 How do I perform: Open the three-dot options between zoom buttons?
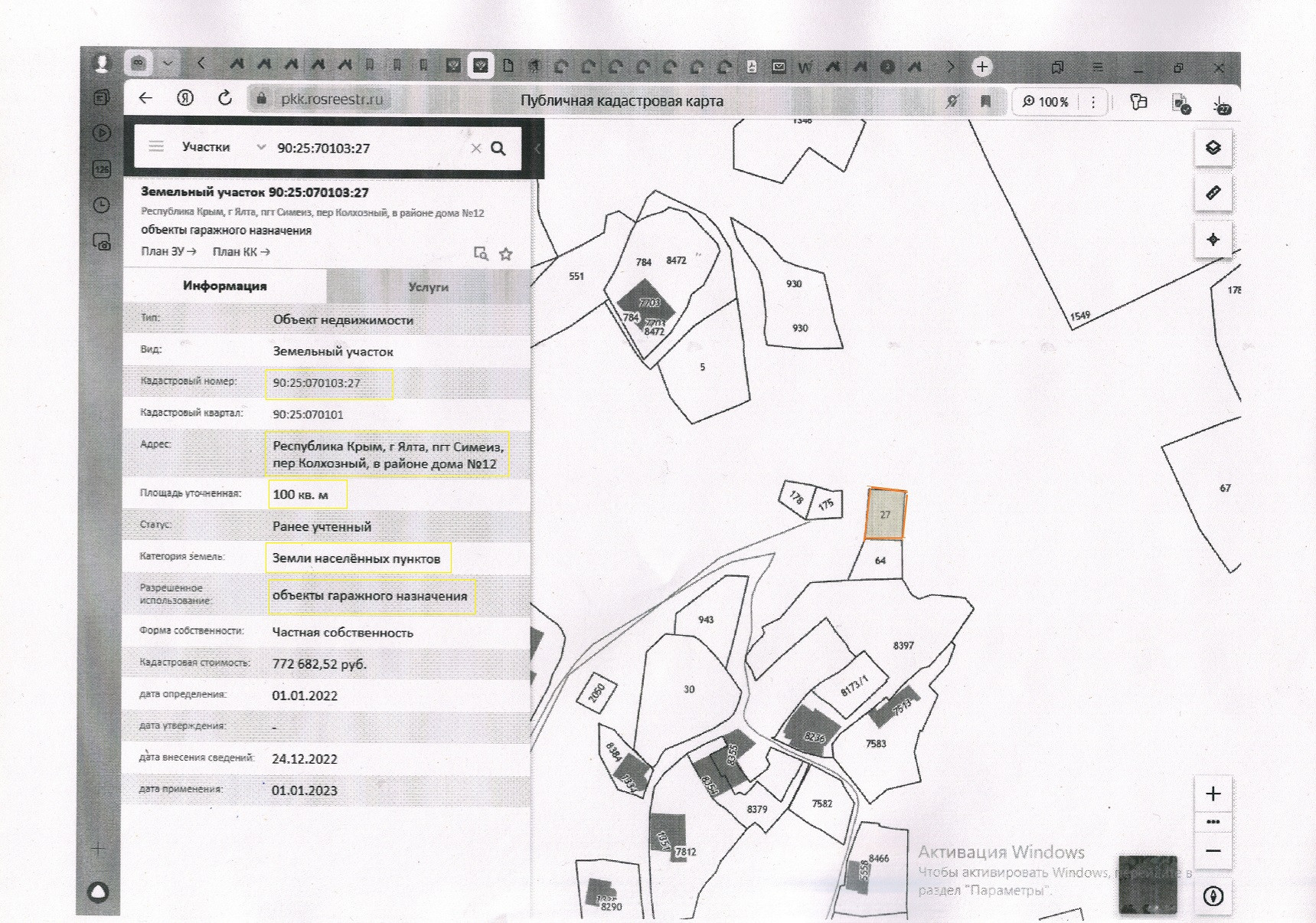[1213, 822]
